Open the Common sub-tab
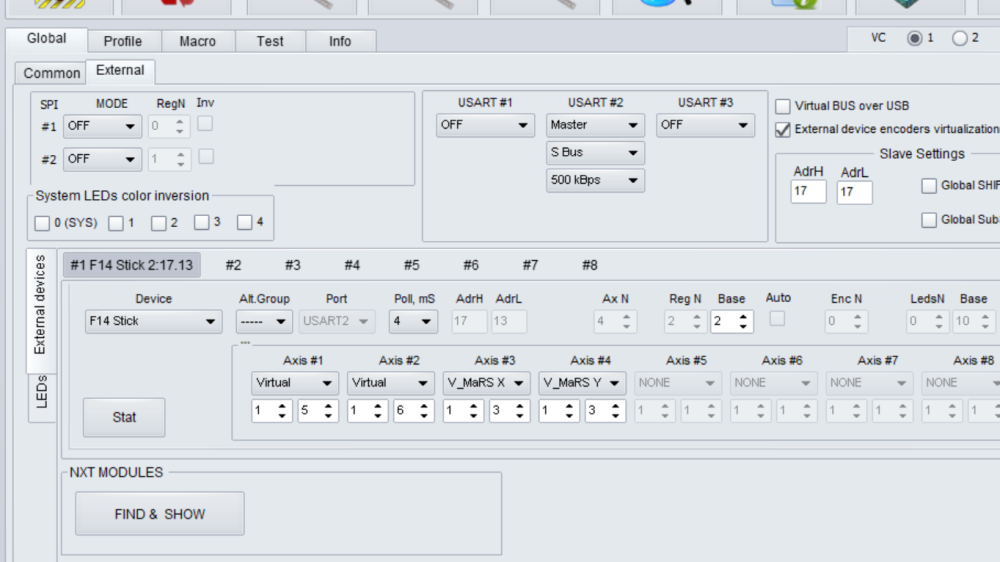1000x562 pixels. coord(51,73)
